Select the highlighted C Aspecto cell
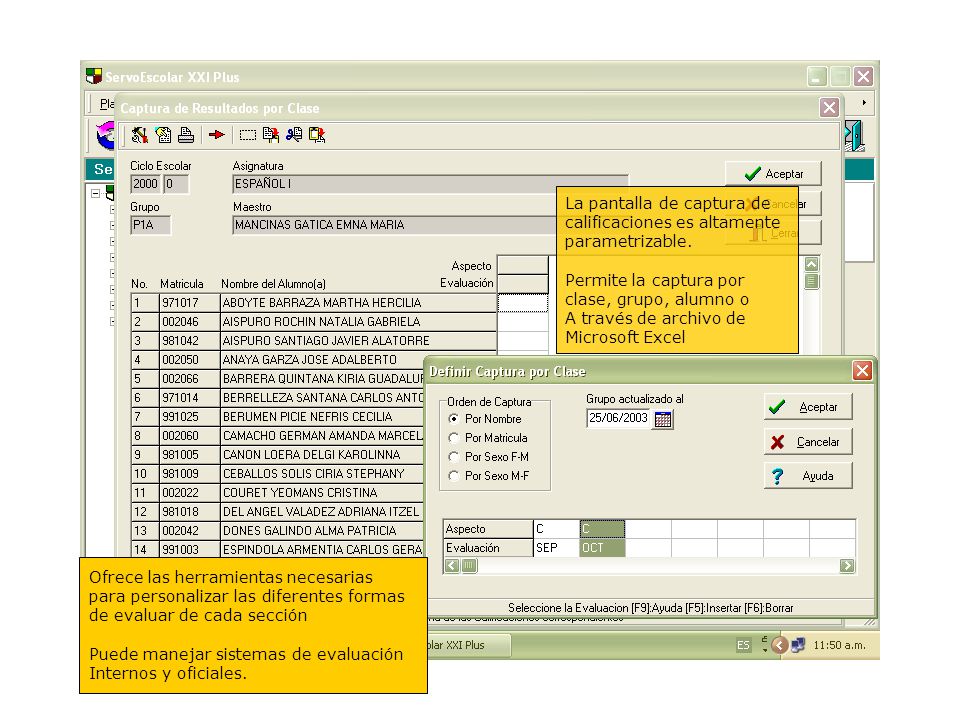This screenshot has height=720, width=960. click(602, 528)
